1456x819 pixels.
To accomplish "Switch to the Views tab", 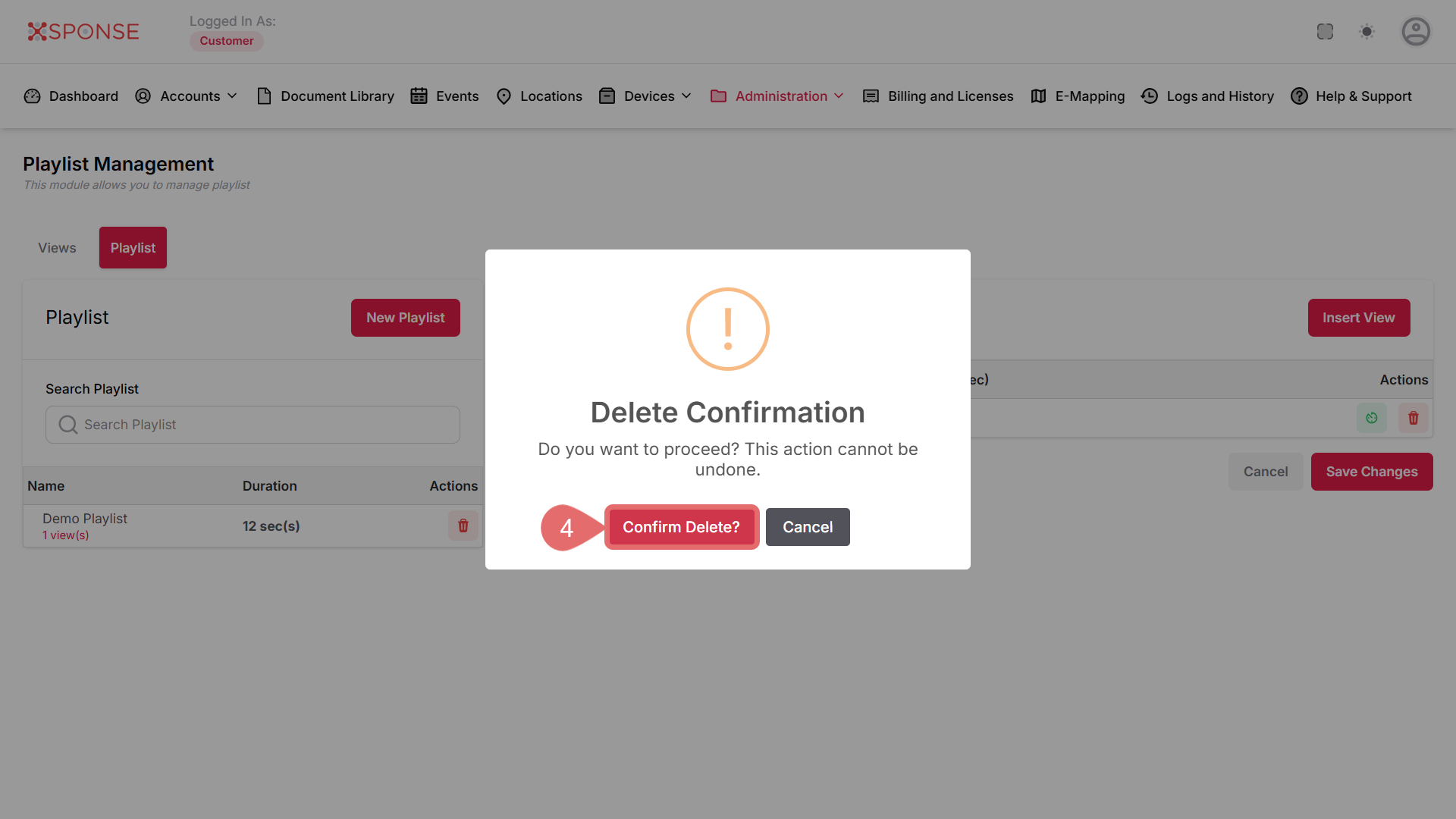I will pos(57,248).
